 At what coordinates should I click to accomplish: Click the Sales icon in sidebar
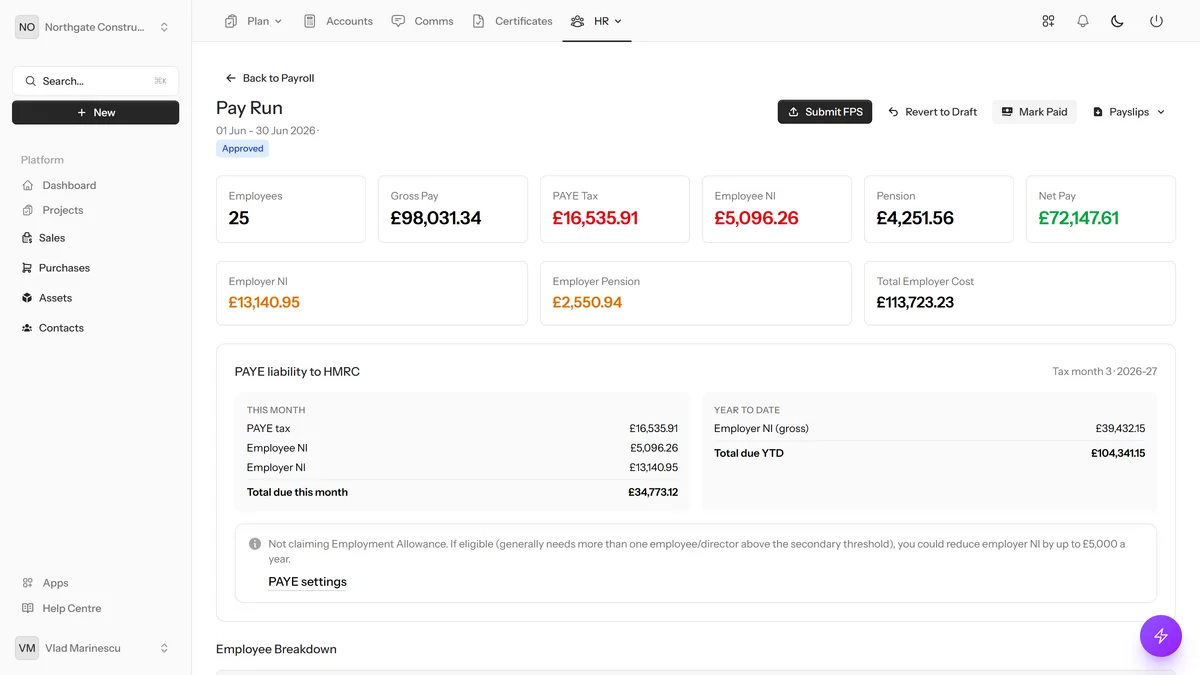pos(27,238)
